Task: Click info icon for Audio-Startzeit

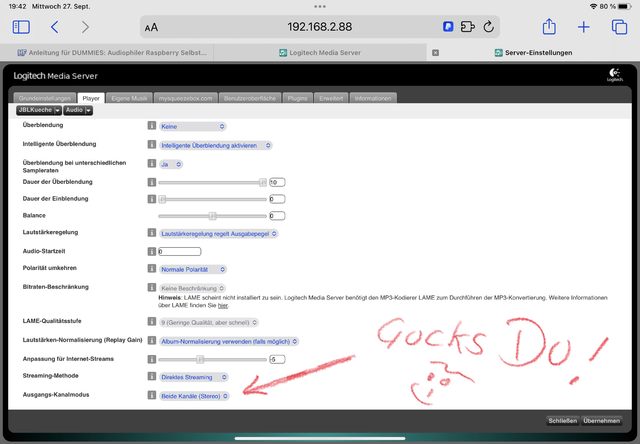Action: click(152, 251)
